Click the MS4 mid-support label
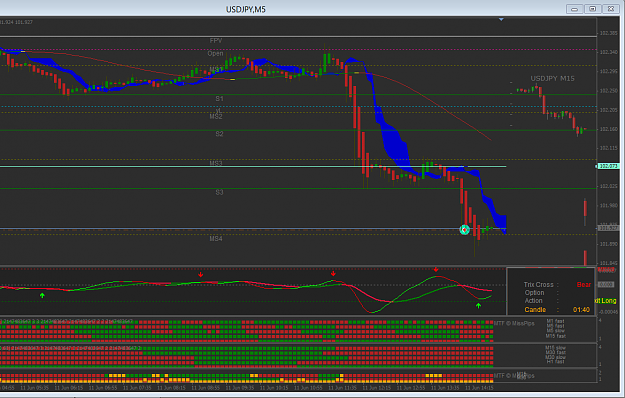Viewport: 625px width, 398px height. click(x=216, y=239)
